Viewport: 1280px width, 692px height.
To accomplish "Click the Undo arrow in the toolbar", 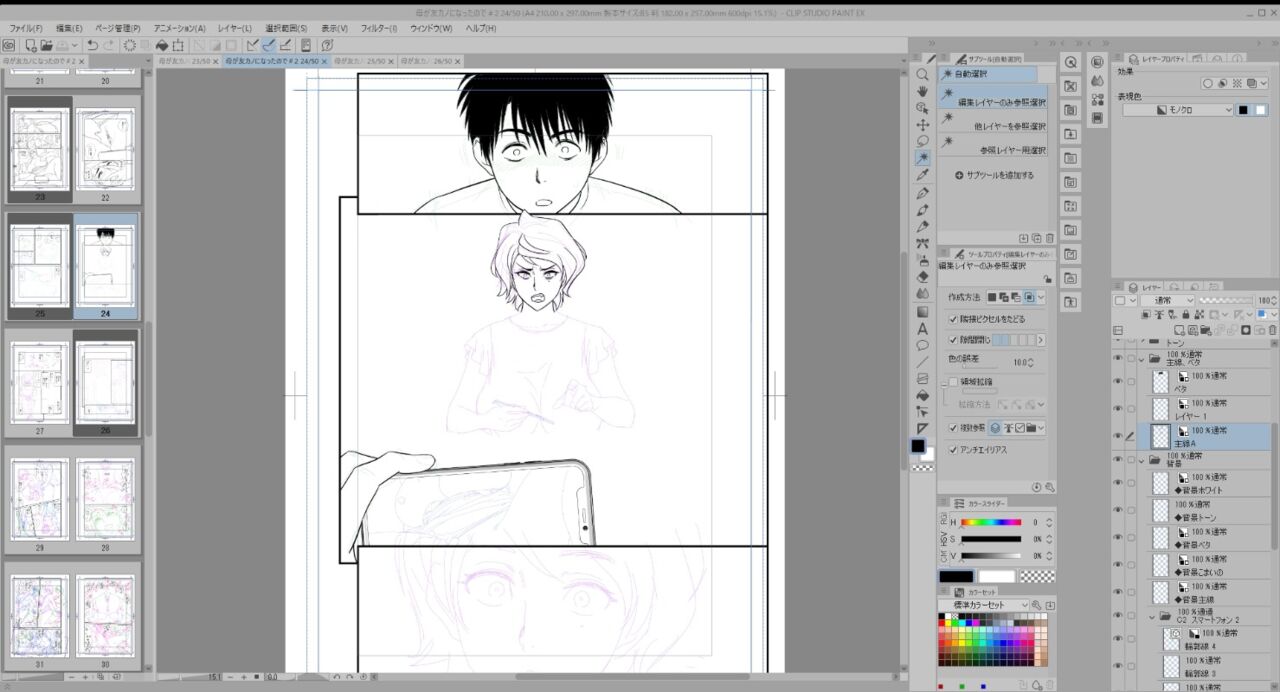I will pos(92,45).
